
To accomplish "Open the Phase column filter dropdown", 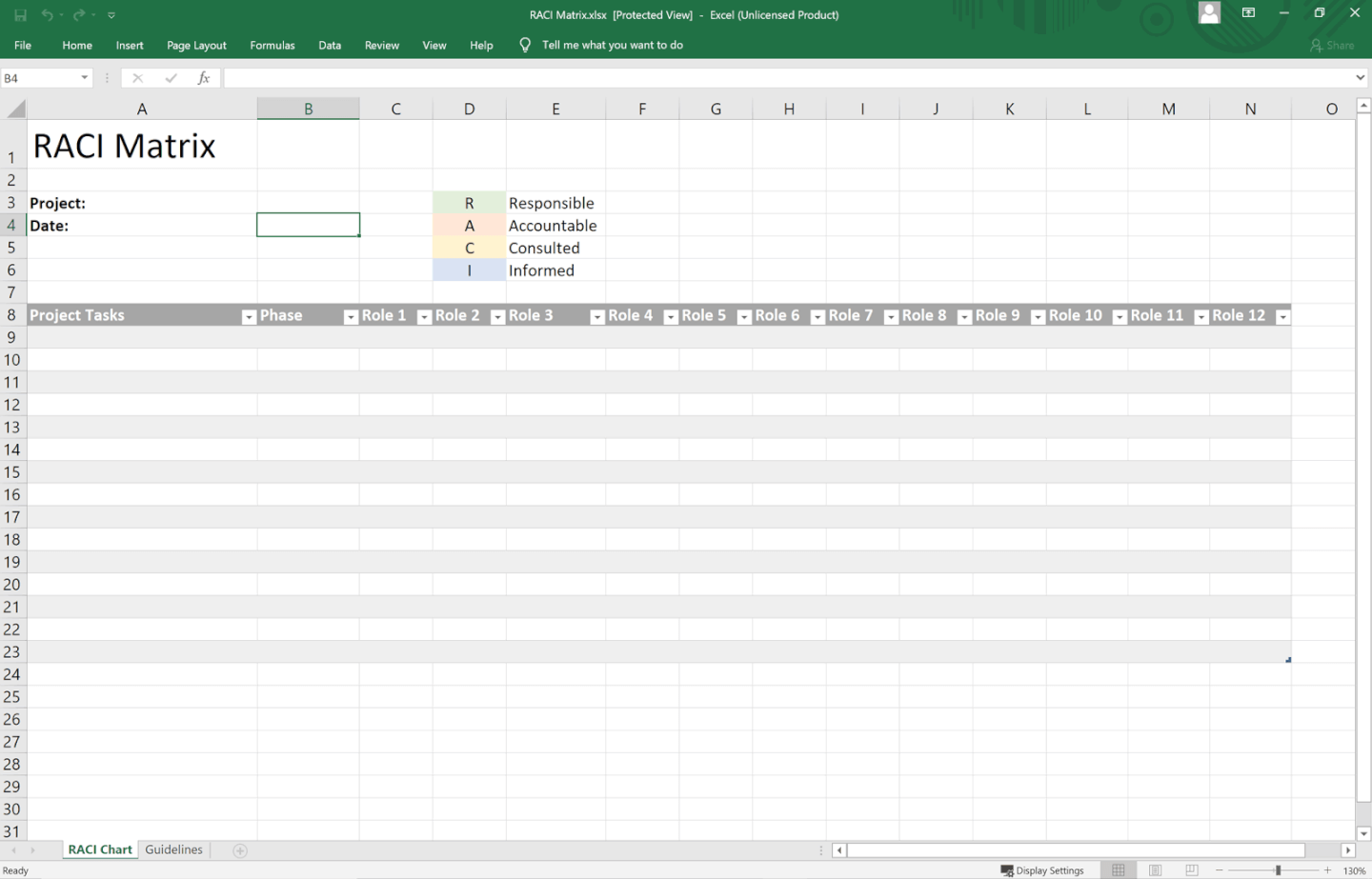I will tap(351, 317).
